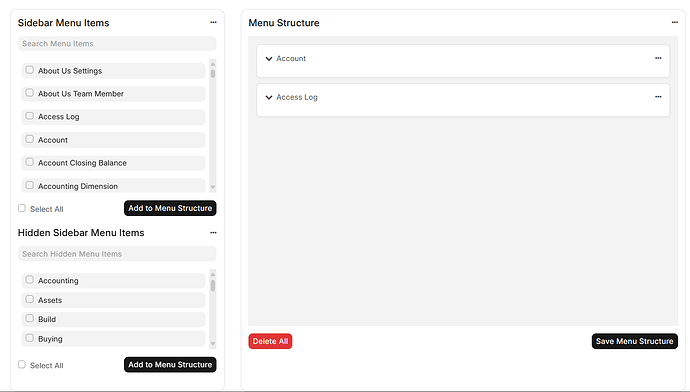Click the sidebar items list scroll-up arrow
This screenshot has height=392, width=690.
click(213, 64)
